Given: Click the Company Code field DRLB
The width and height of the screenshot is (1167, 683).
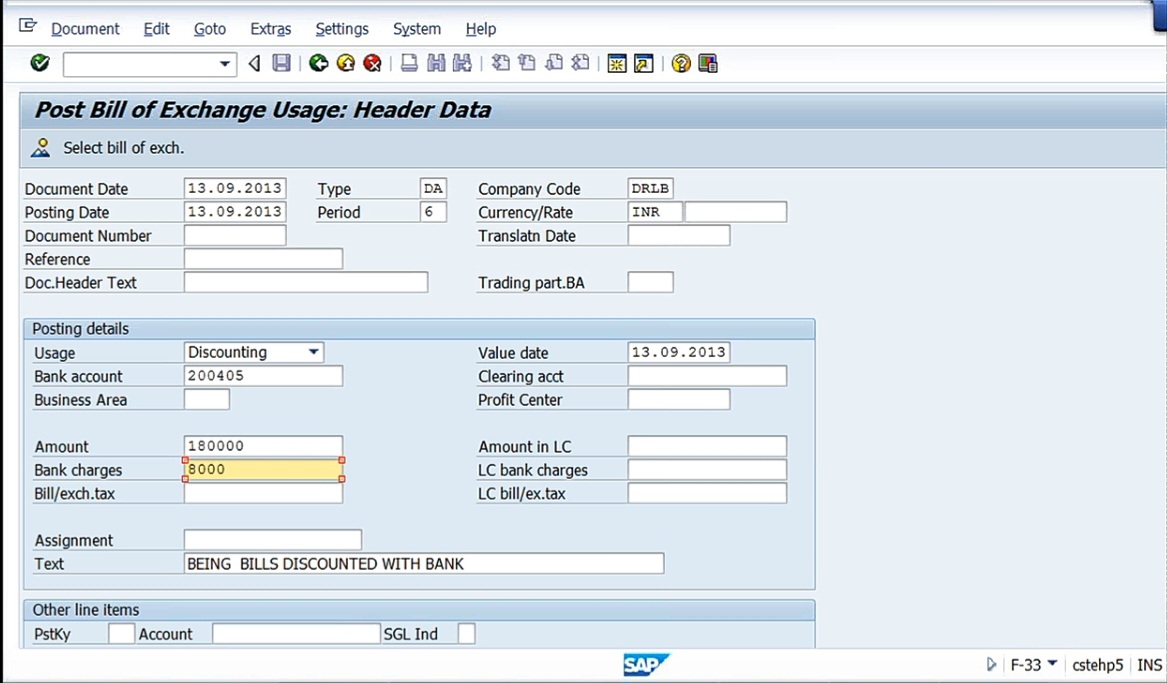Looking at the screenshot, I should [650, 188].
